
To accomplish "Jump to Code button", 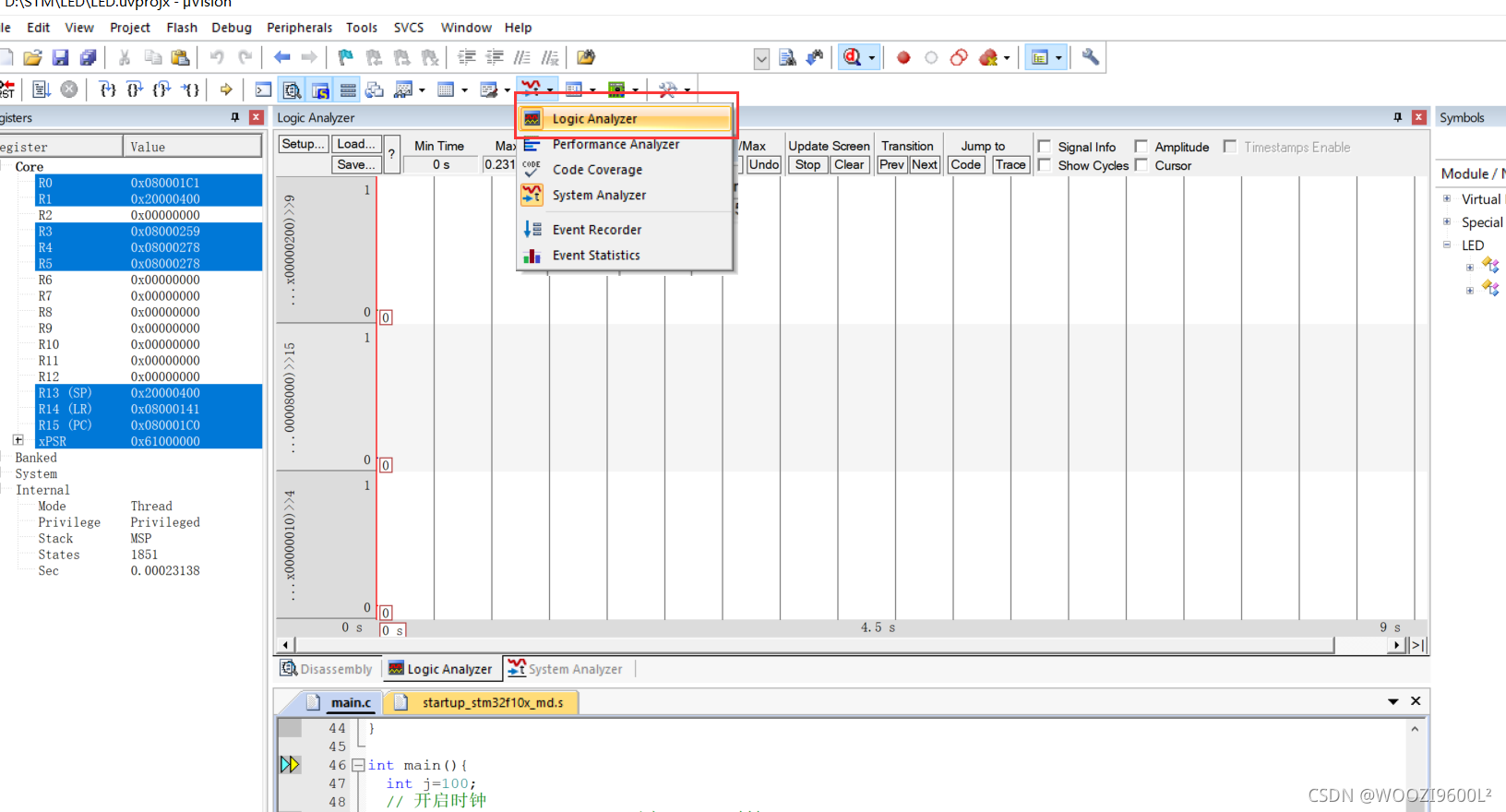I will [x=966, y=164].
